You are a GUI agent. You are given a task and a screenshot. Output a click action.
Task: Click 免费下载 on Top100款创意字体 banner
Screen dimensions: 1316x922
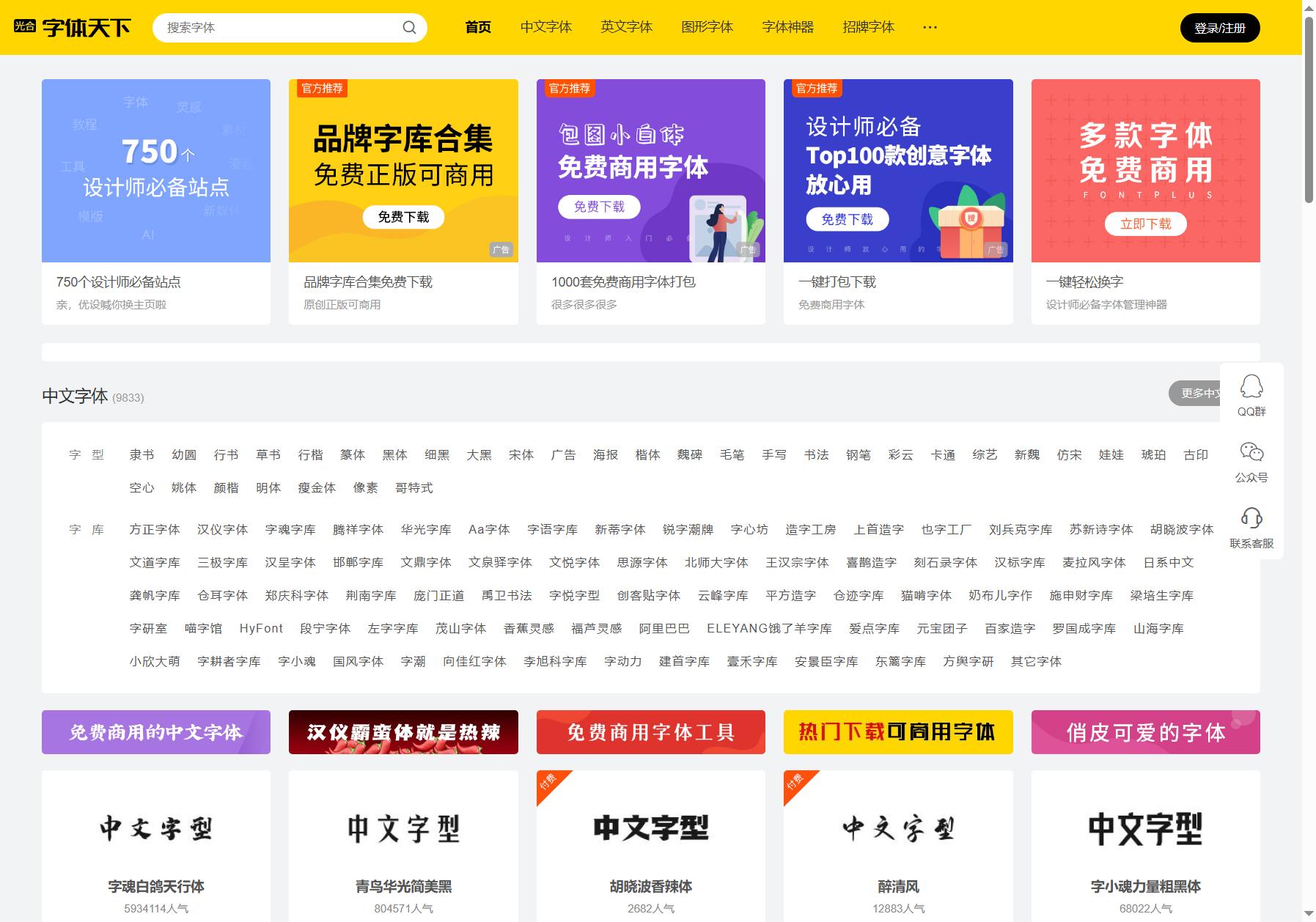(x=847, y=219)
